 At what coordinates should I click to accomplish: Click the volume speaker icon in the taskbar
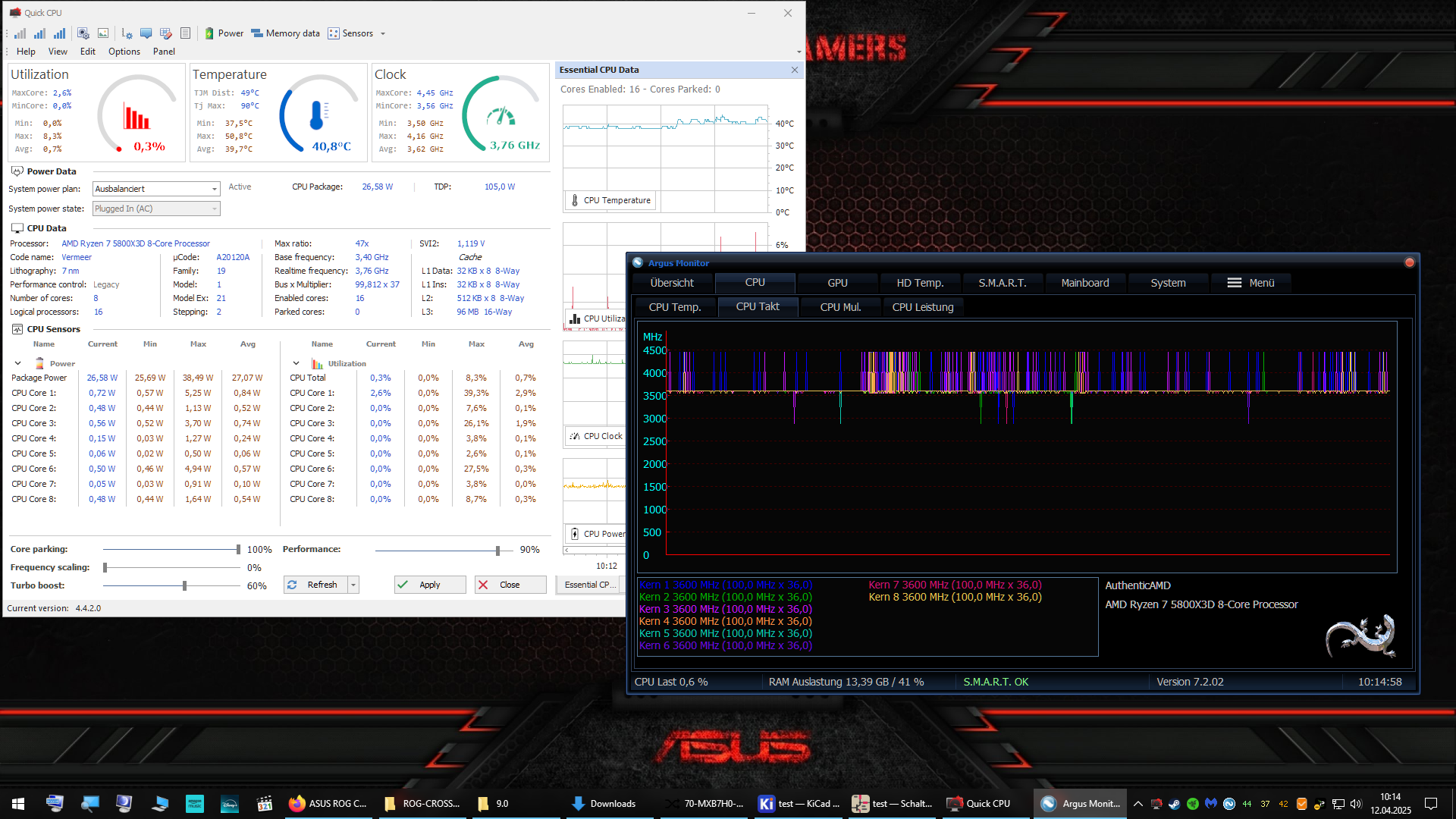coord(1356,804)
